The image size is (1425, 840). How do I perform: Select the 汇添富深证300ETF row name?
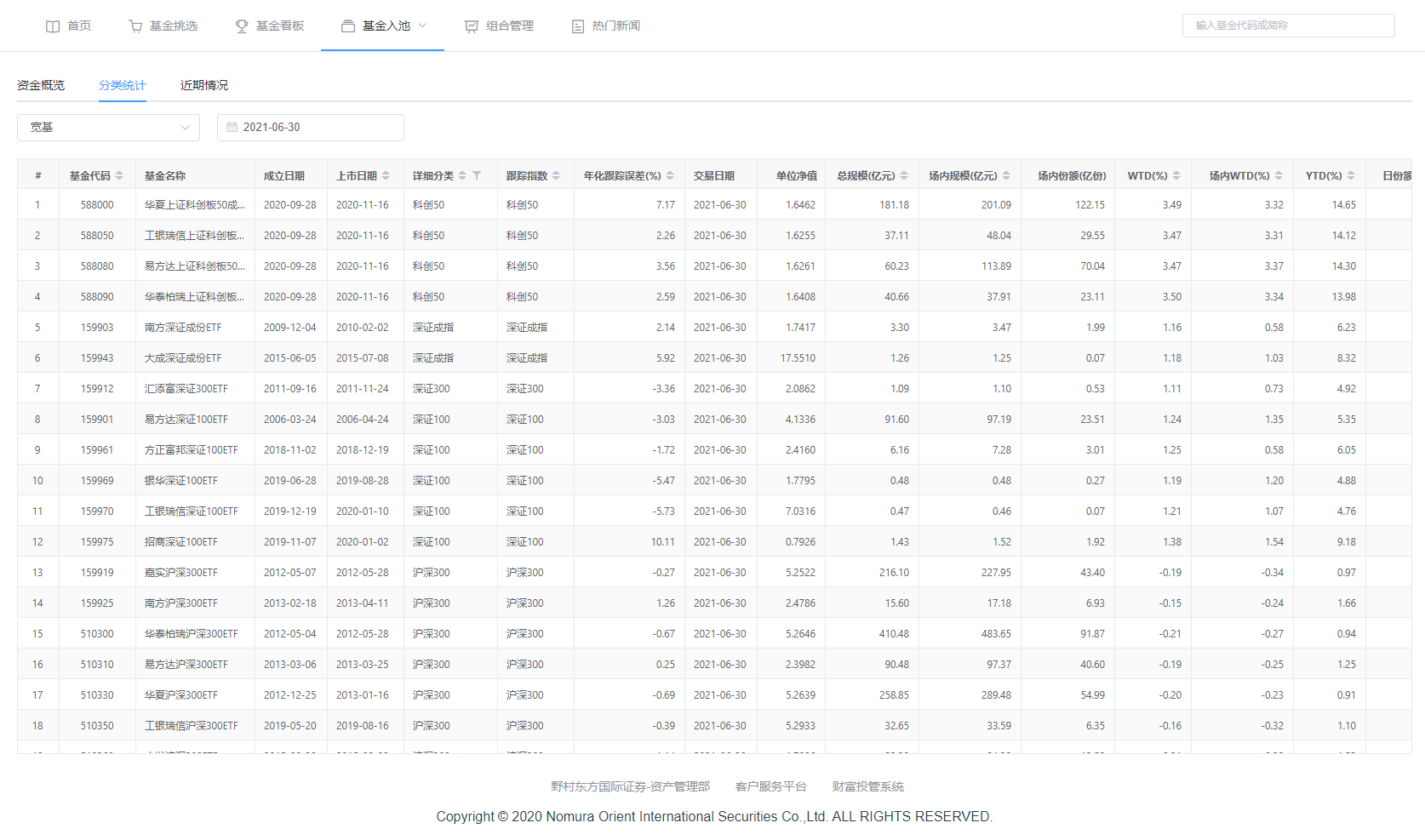click(x=186, y=389)
